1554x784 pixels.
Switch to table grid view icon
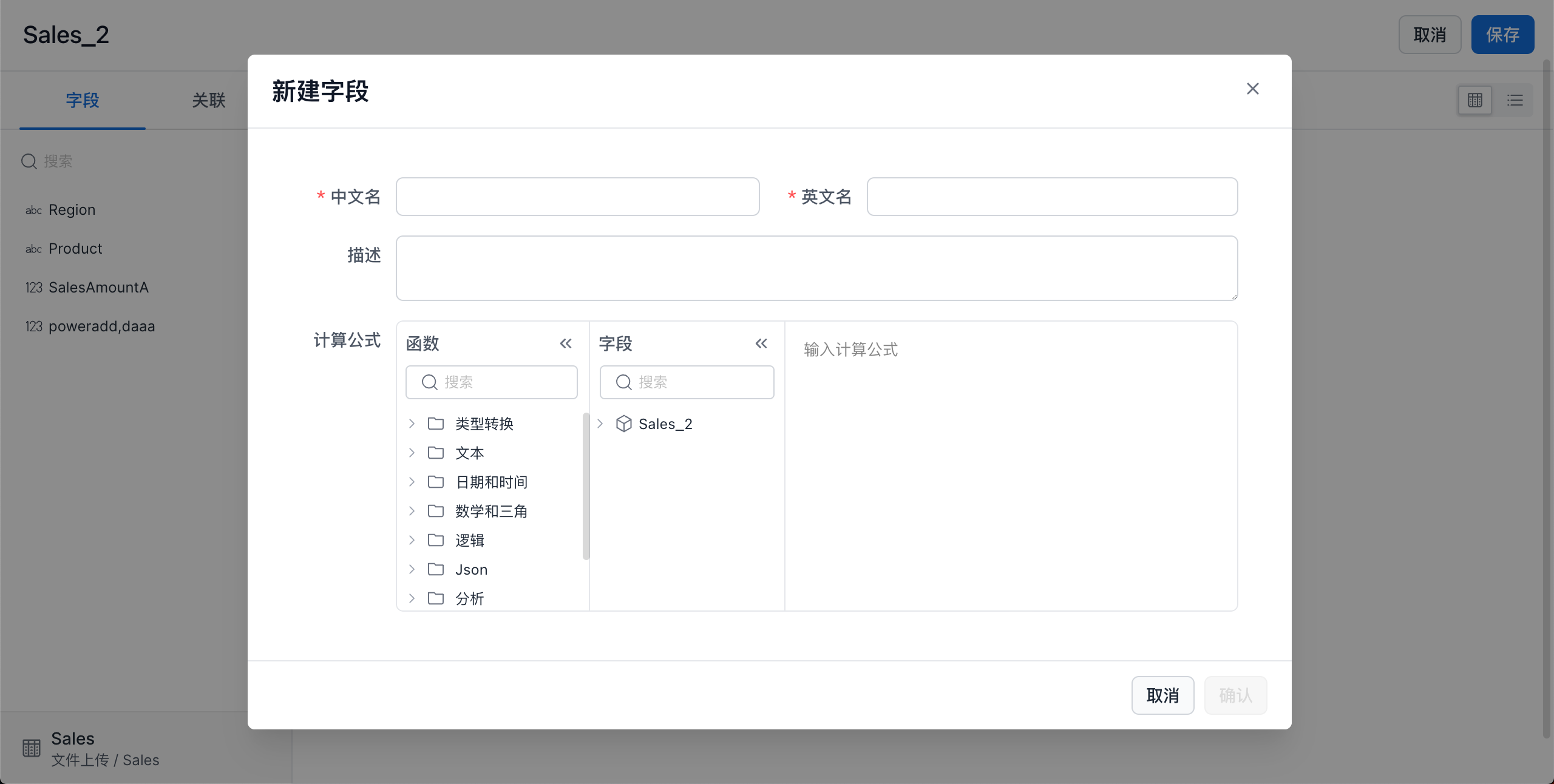1474,100
